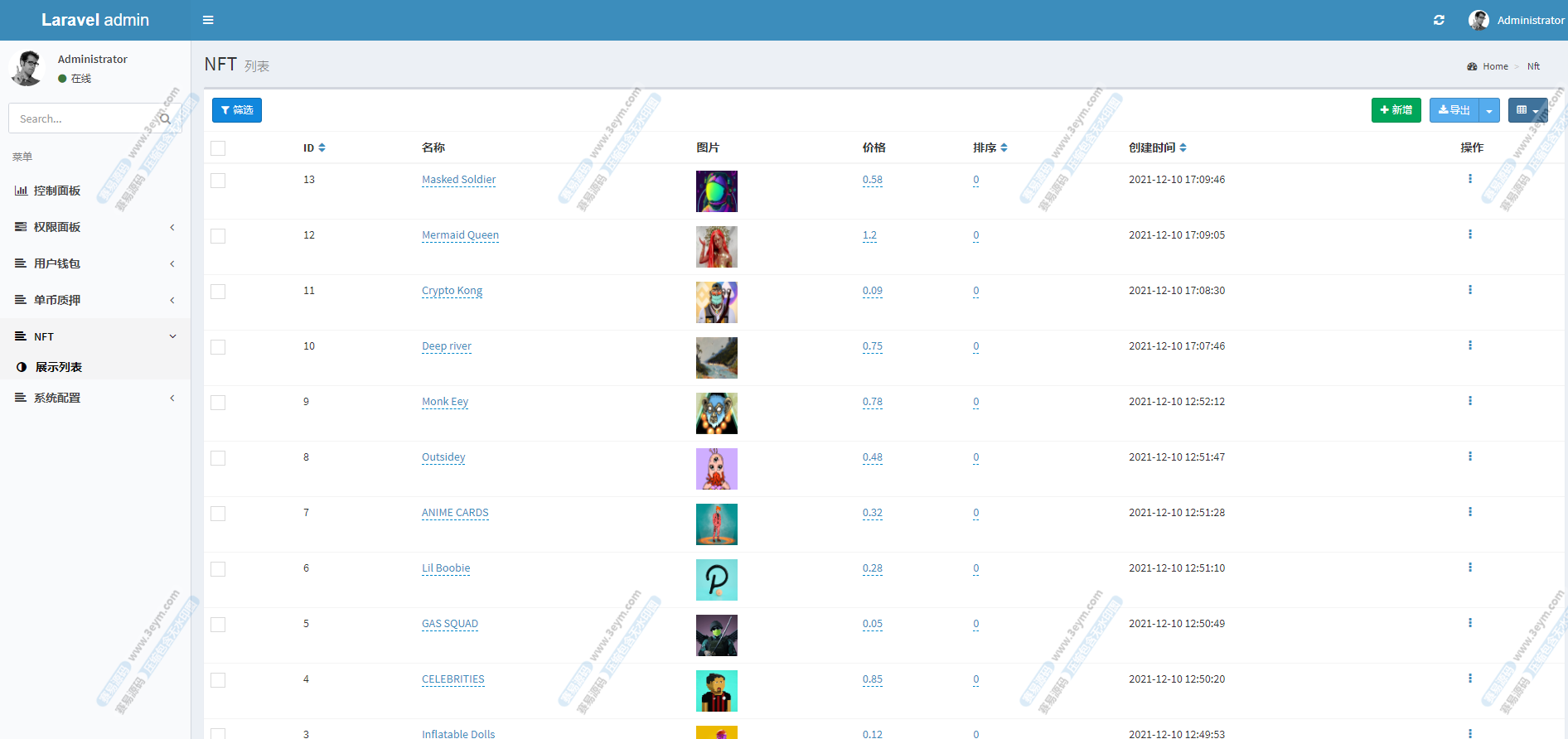
Task: Toggle the hamburger sidebar menu icon
Action: click(x=208, y=20)
